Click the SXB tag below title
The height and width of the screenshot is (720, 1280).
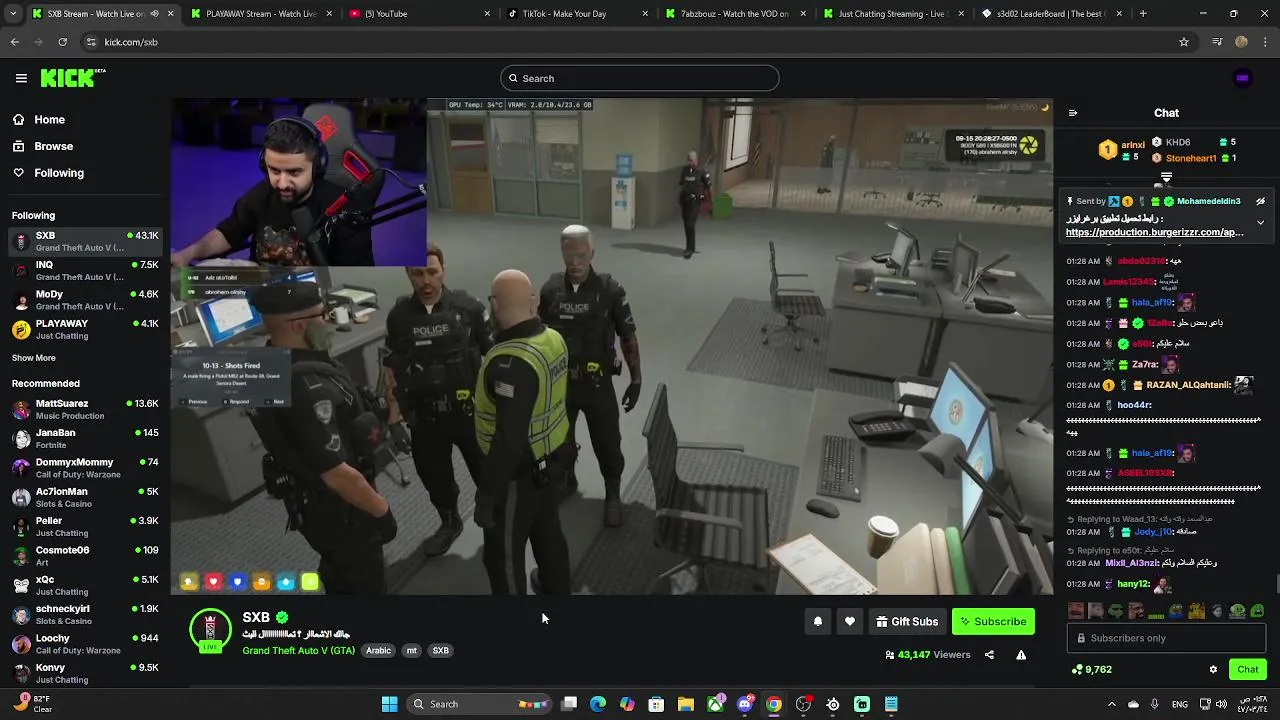coord(440,651)
